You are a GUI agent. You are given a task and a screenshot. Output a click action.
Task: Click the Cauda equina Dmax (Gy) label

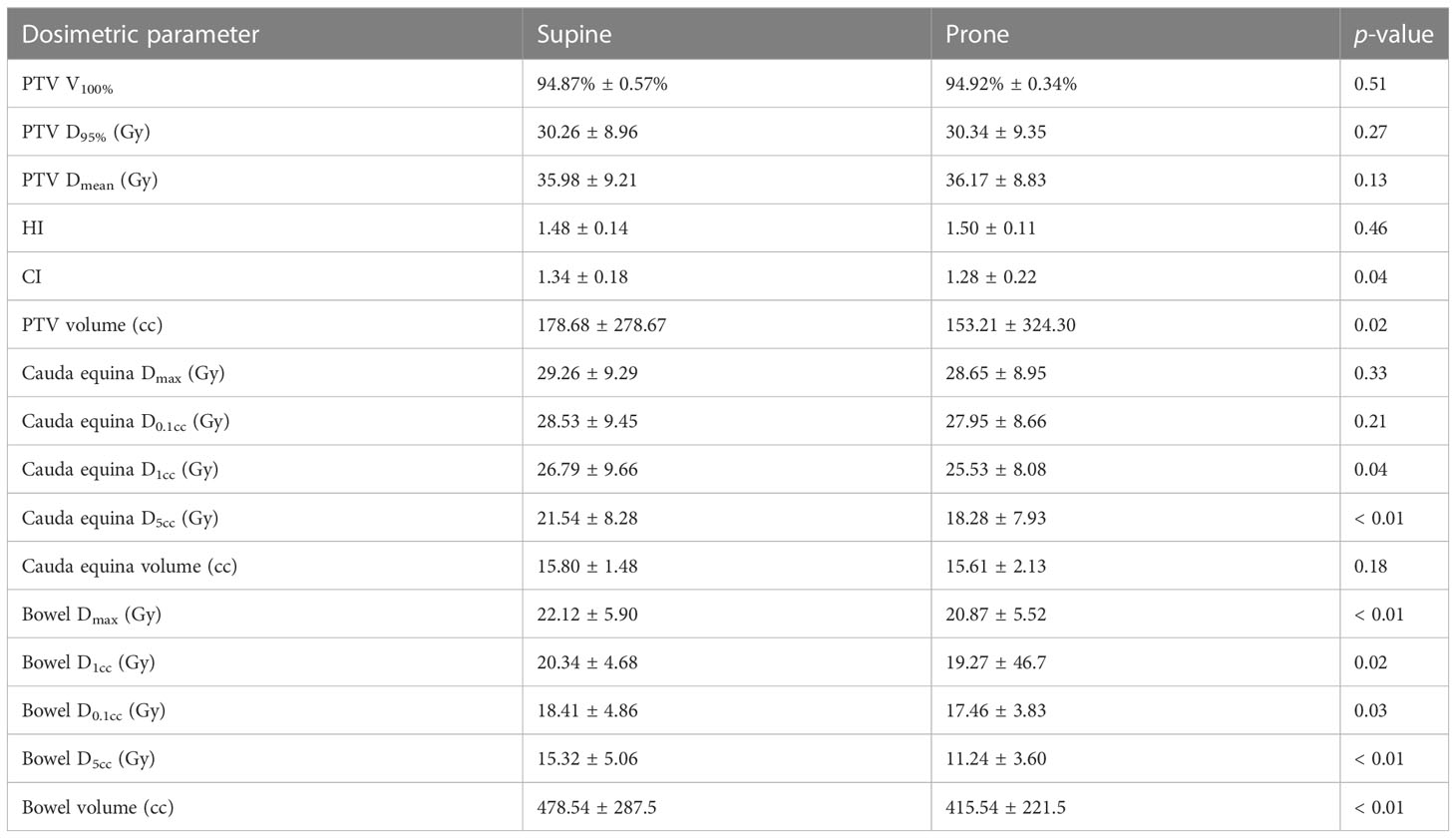pyautogui.click(x=124, y=374)
